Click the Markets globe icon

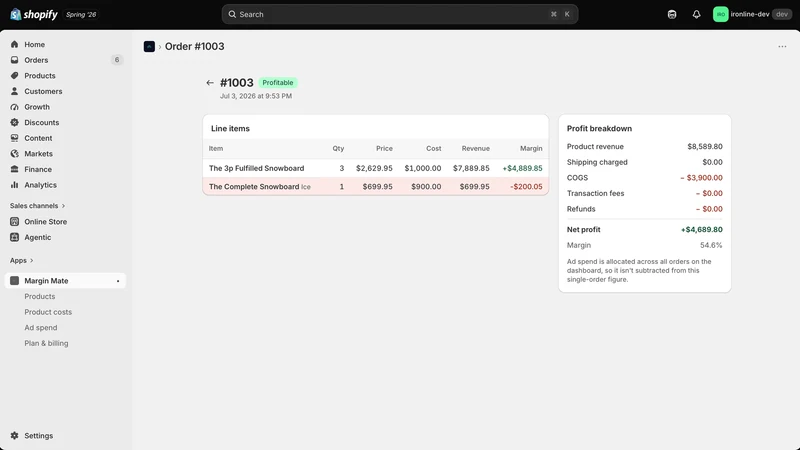pos(14,154)
